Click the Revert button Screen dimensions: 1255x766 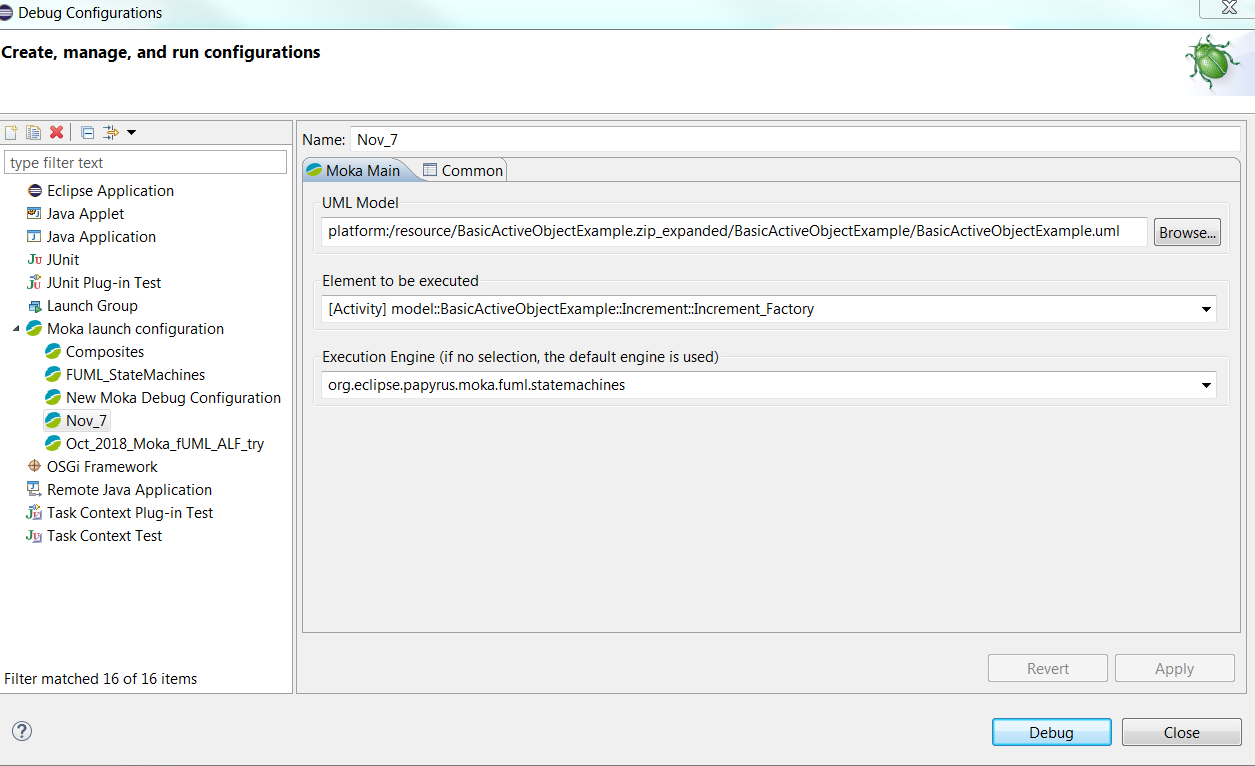click(x=1048, y=668)
